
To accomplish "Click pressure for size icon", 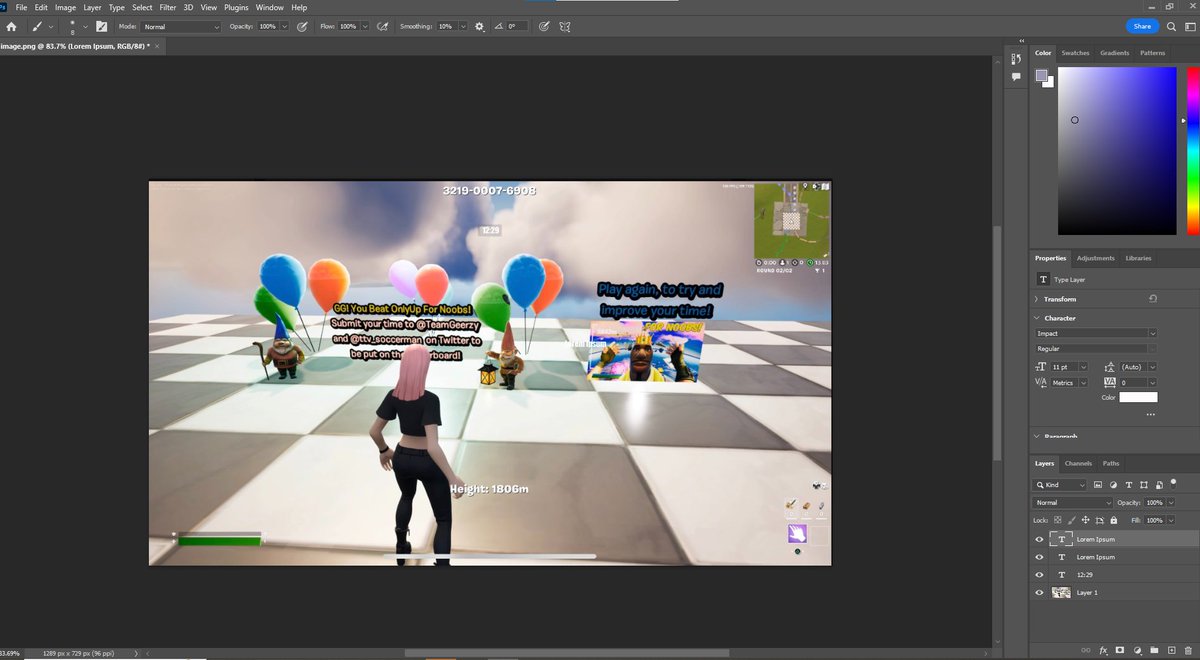I will [544, 27].
